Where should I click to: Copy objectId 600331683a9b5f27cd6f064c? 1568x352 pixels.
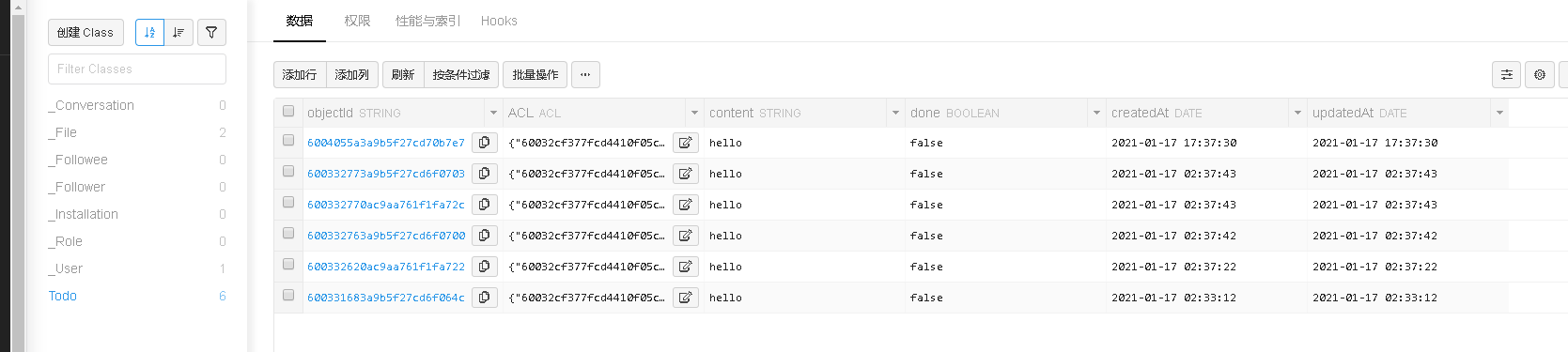click(484, 298)
